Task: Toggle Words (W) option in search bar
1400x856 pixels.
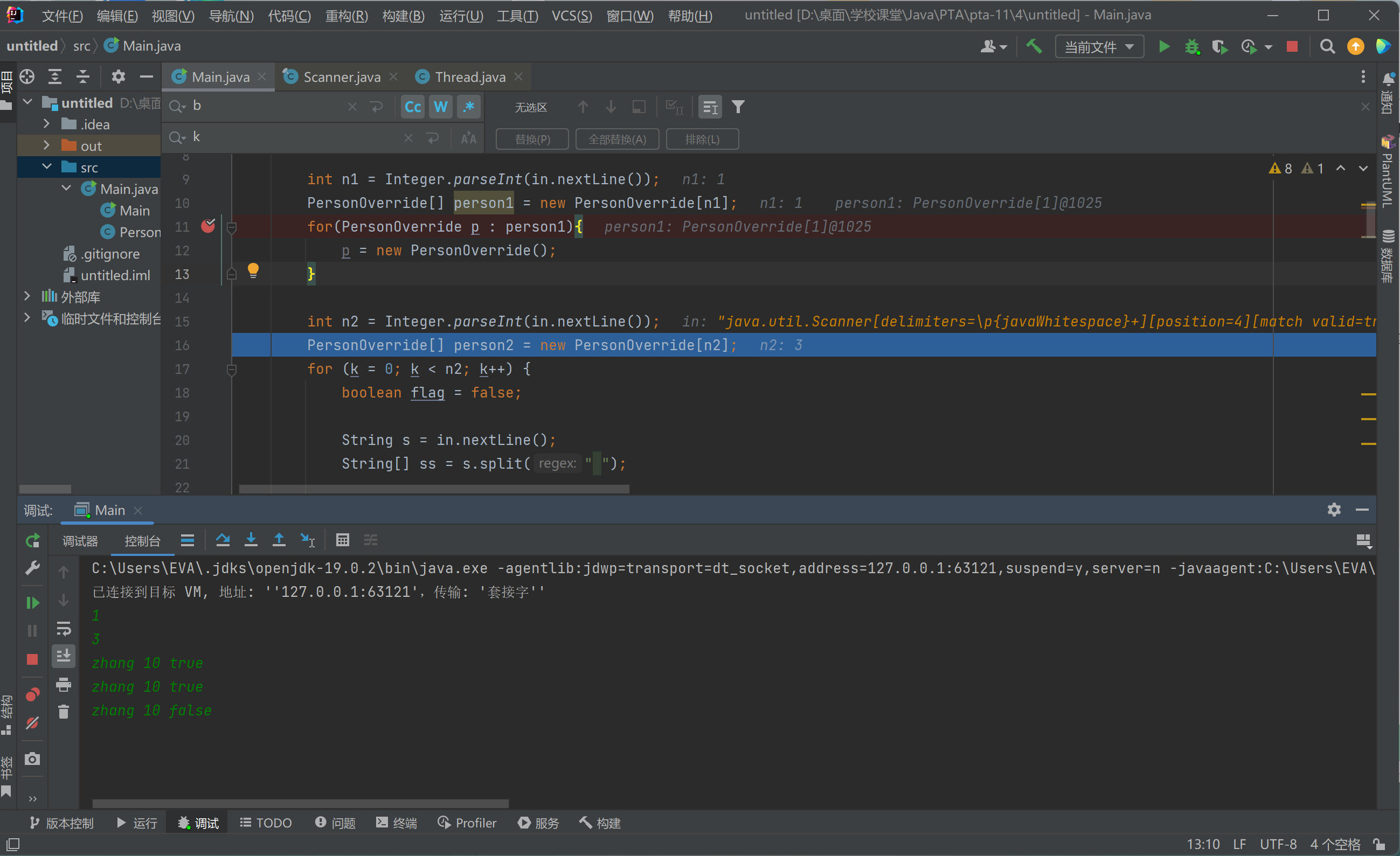Action: click(x=440, y=107)
